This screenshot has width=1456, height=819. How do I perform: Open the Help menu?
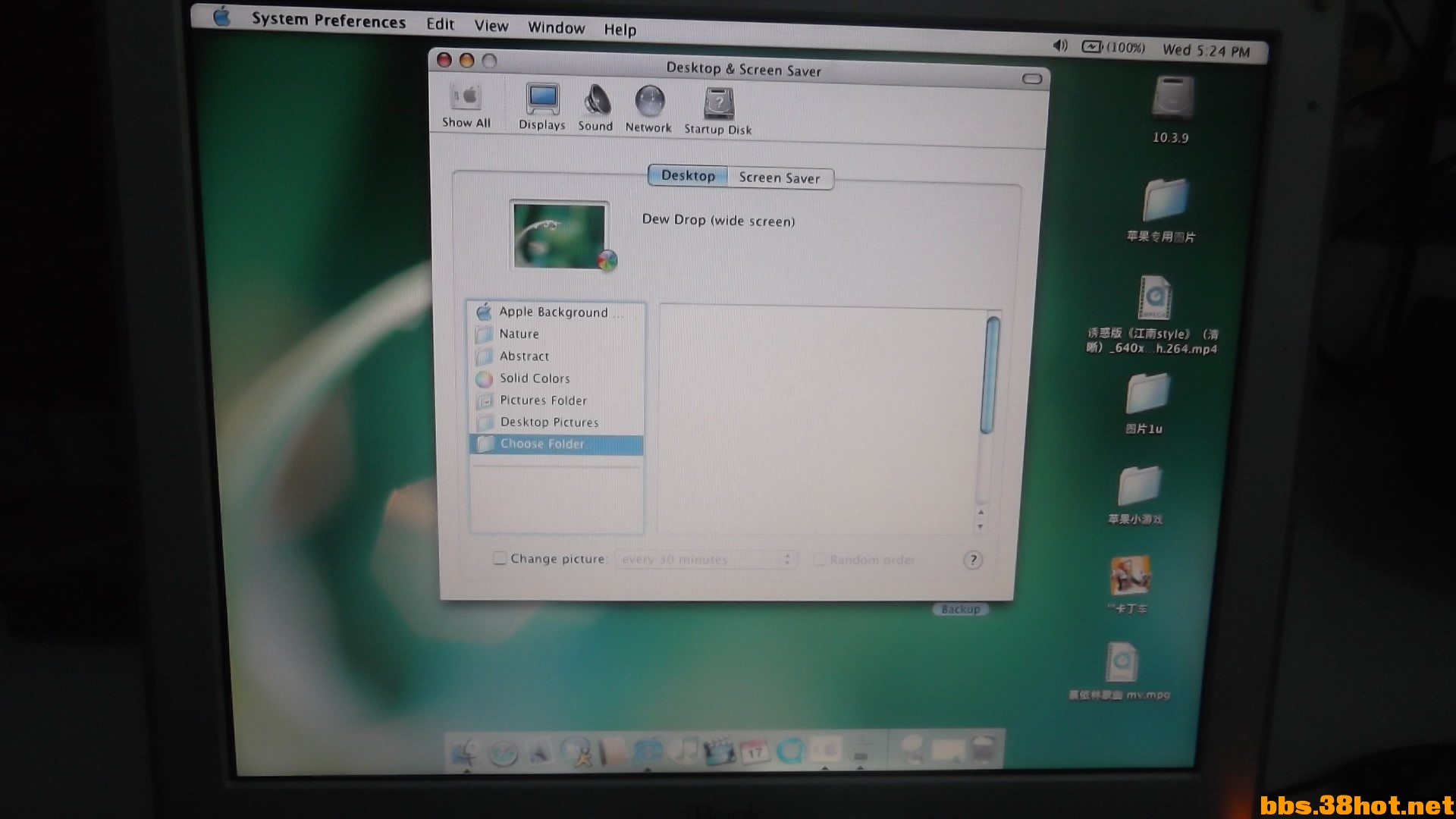[x=620, y=30]
